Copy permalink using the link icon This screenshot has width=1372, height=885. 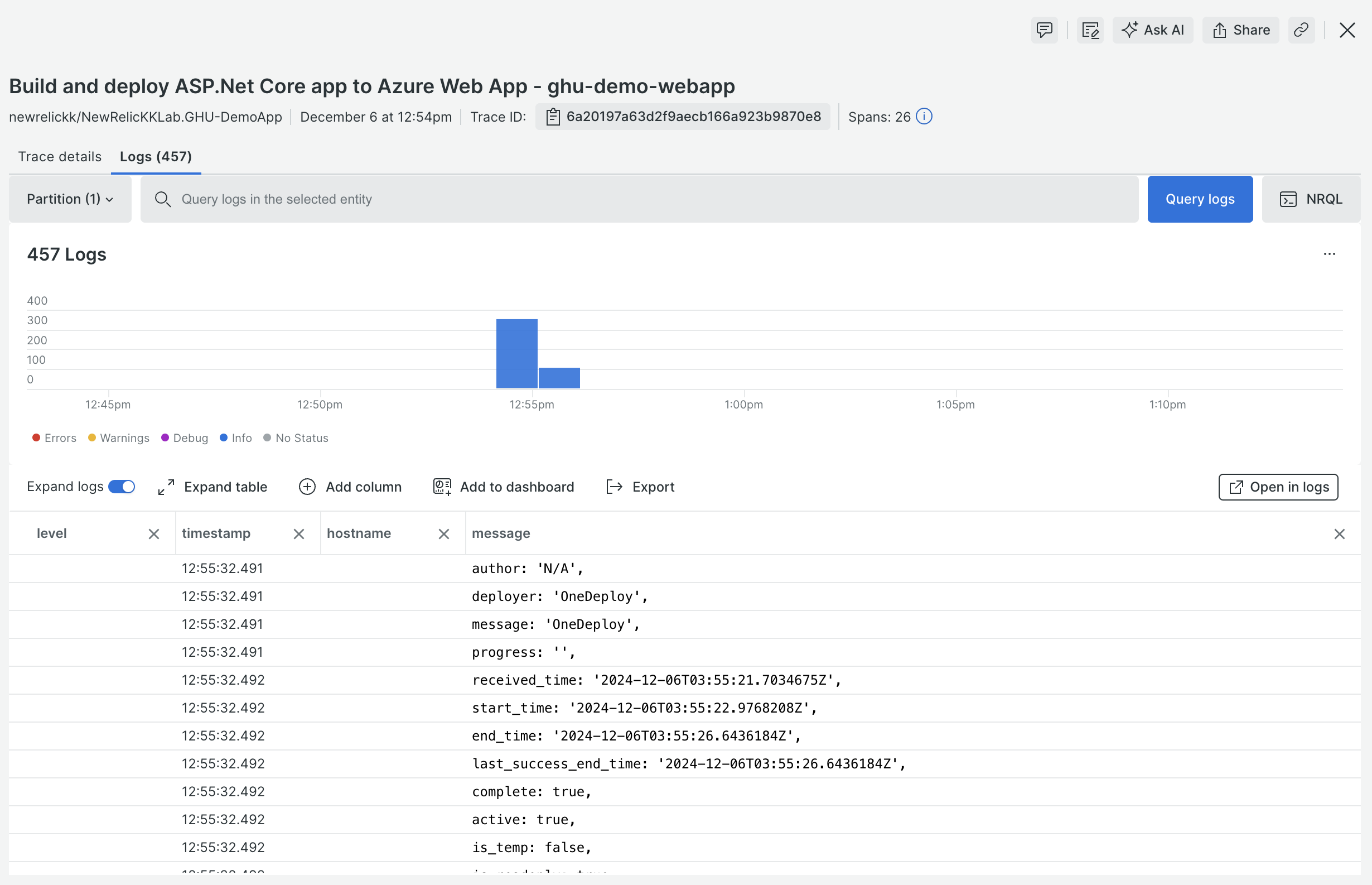point(1301,30)
